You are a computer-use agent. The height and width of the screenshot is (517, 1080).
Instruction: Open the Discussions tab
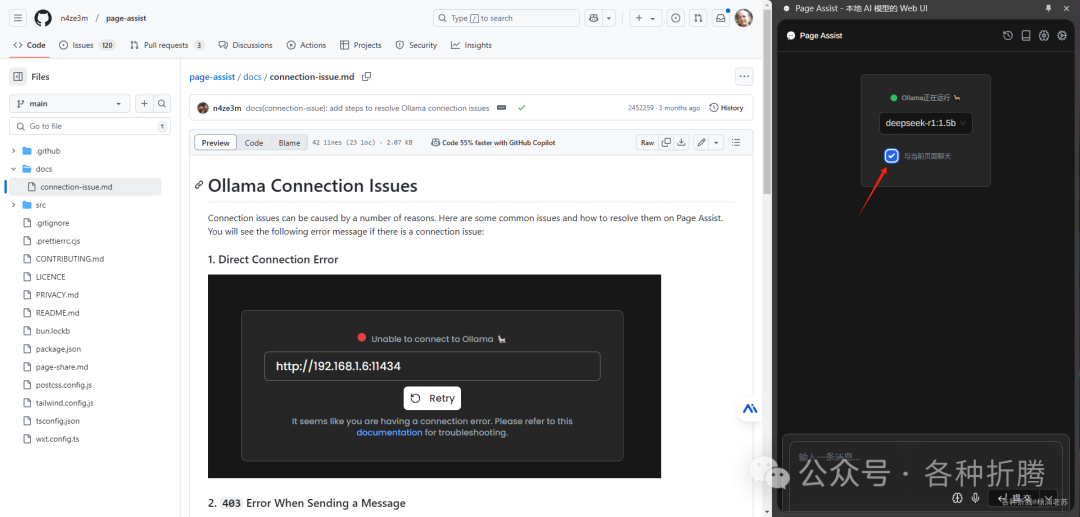click(245, 45)
